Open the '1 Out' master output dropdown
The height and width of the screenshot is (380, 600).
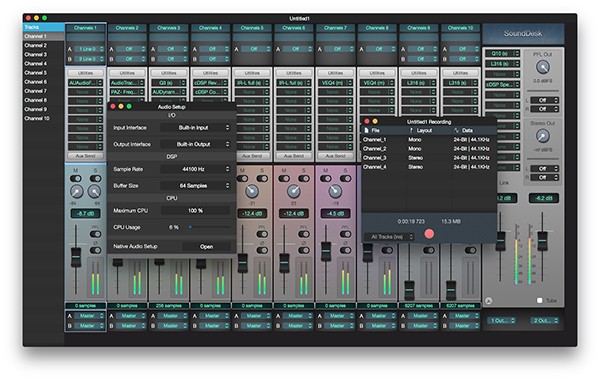(501, 321)
